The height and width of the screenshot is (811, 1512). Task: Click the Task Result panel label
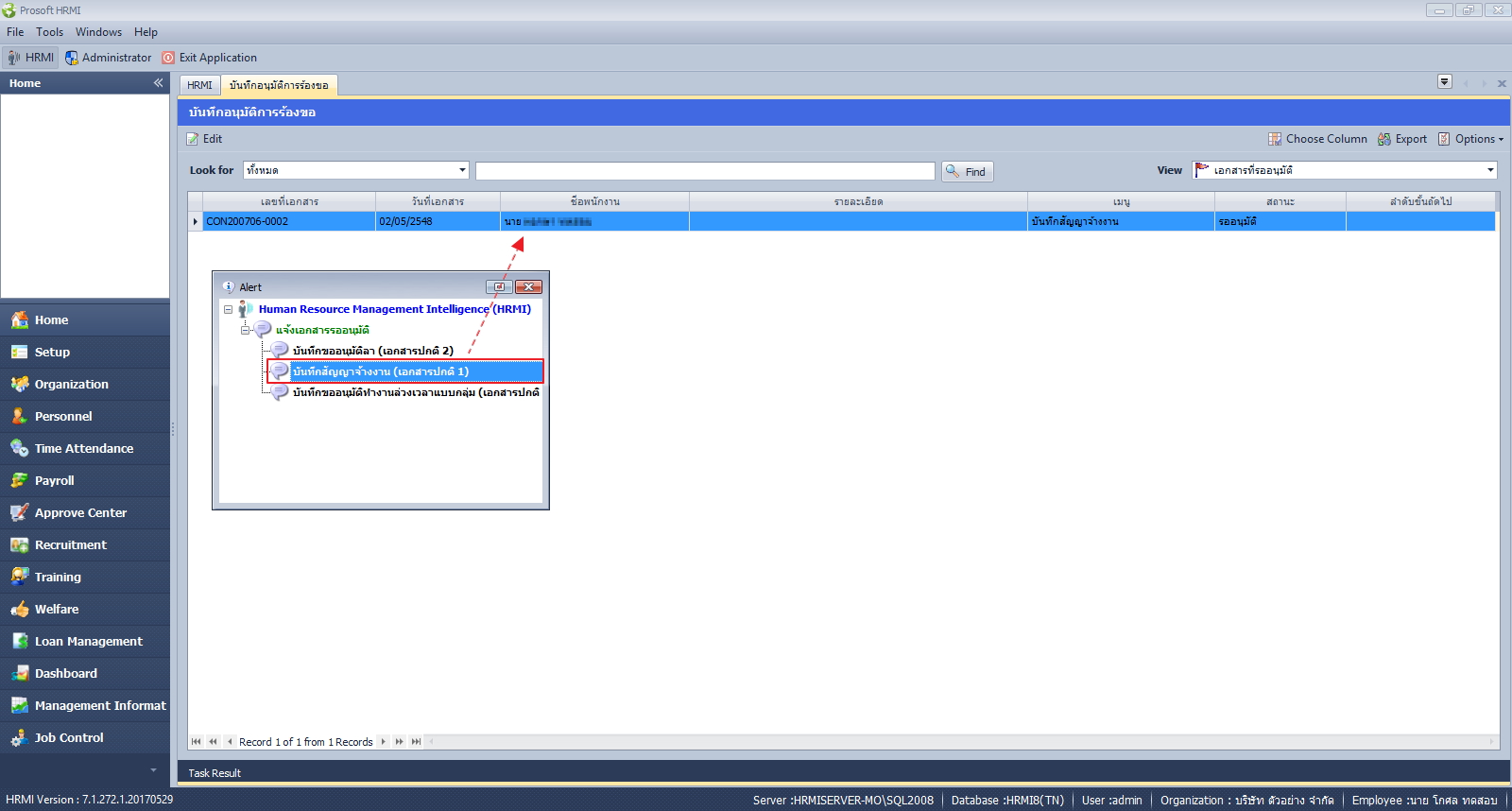coord(215,773)
